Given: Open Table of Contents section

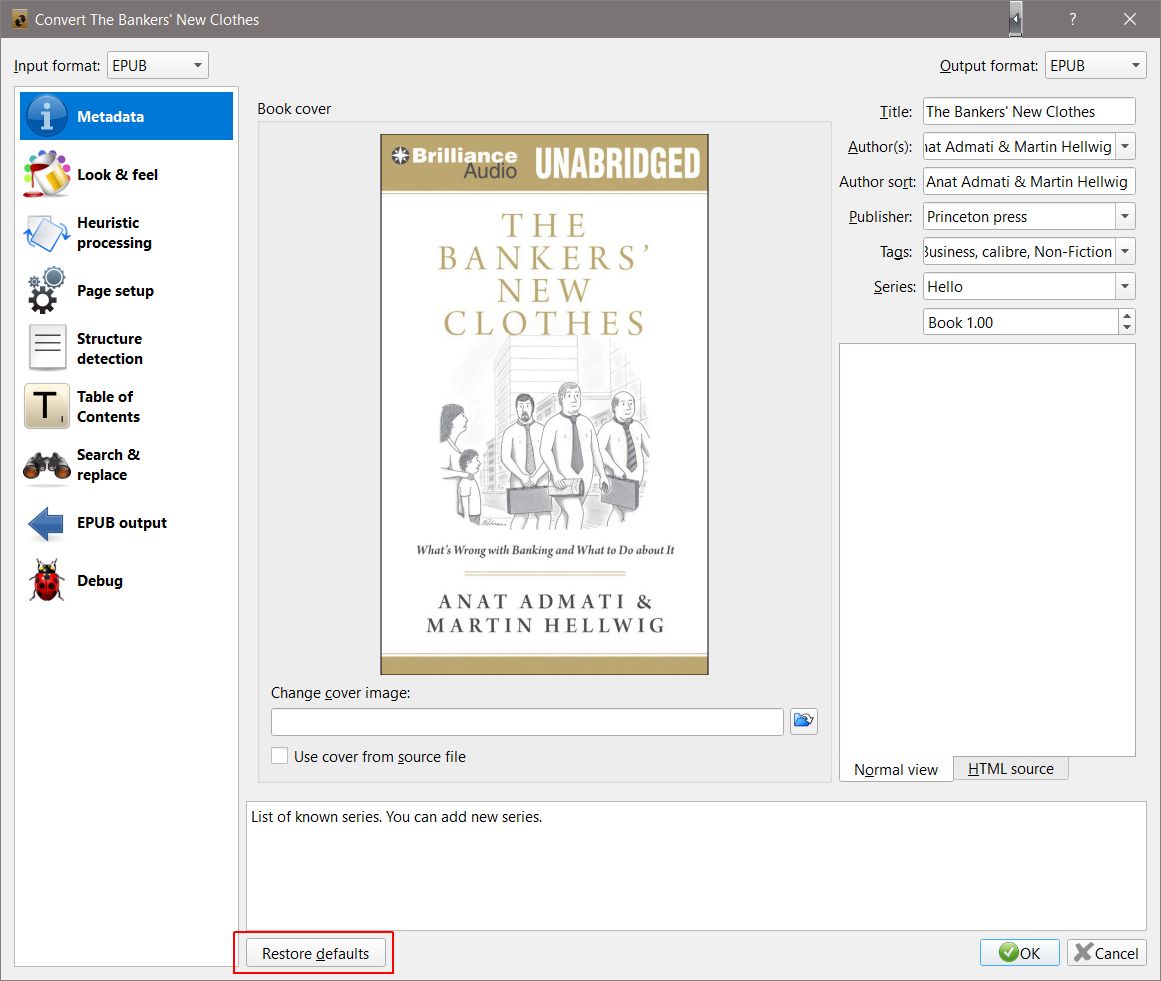Looking at the screenshot, I should click(126, 406).
